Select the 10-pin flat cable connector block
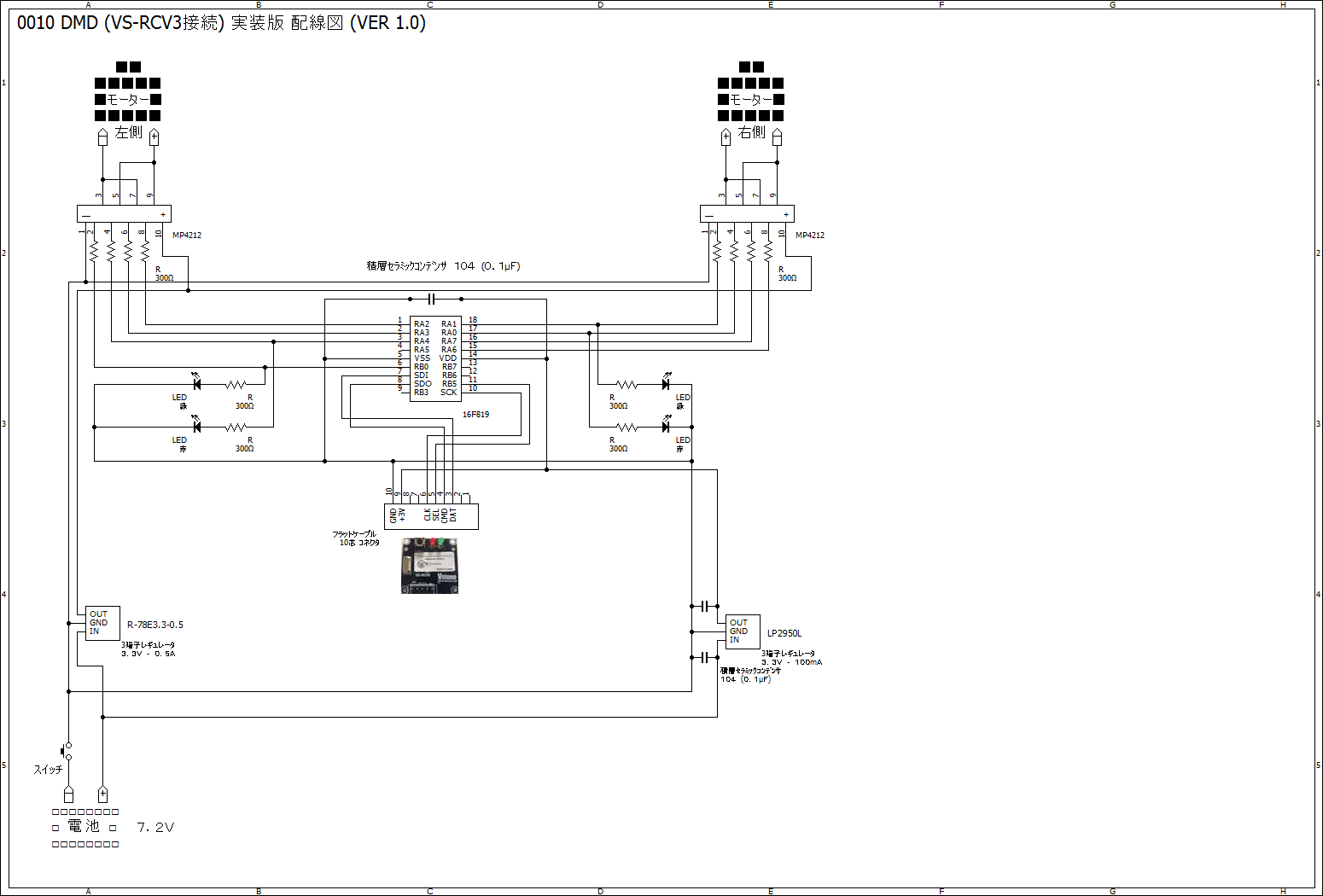The width and height of the screenshot is (1323, 896). tap(431, 516)
